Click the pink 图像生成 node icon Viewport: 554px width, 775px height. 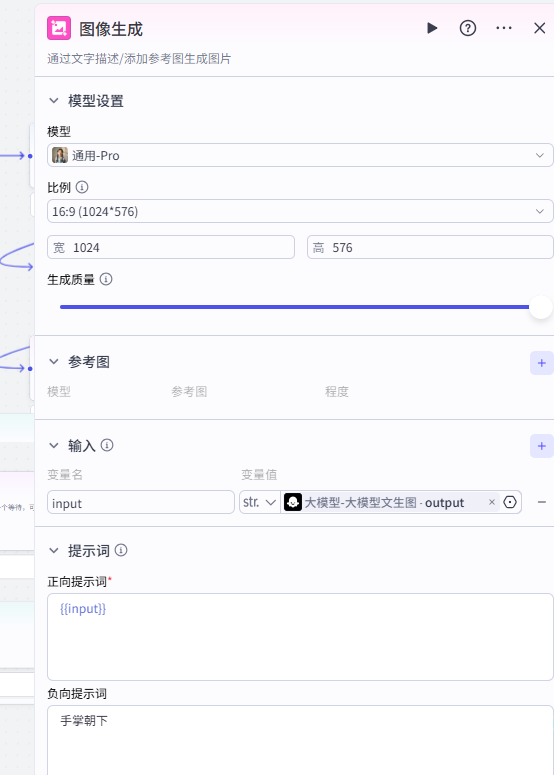(x=59, y=28)
